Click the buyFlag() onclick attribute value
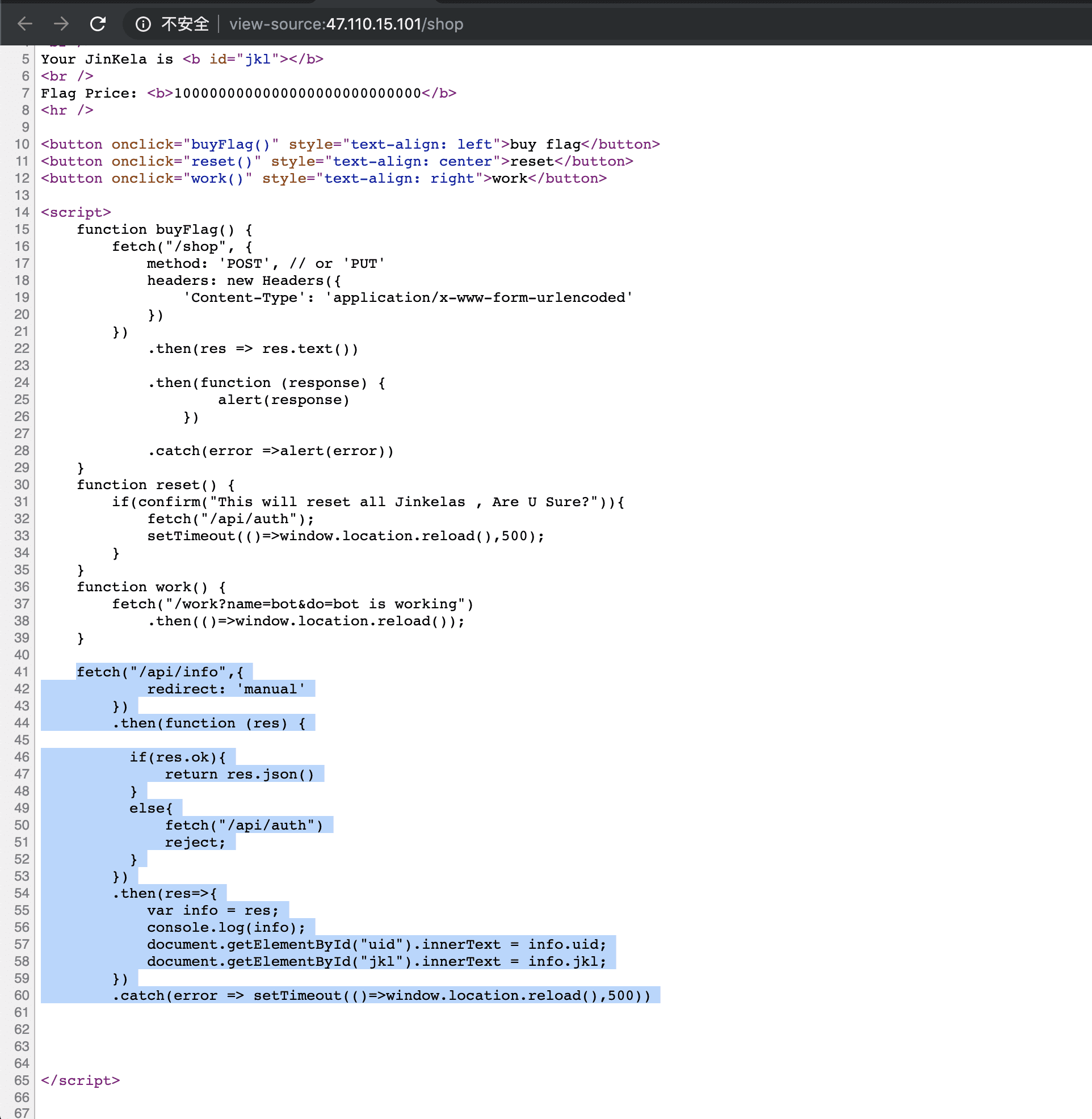The width and height of the screenshot is (1092, 1119). pyautogui.click(x=230, y=145)
